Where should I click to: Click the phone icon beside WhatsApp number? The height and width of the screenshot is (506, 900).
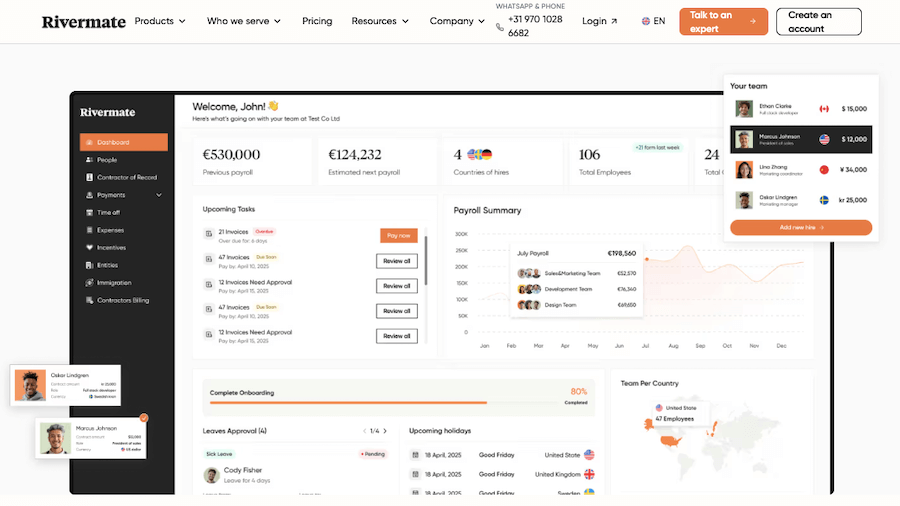500,27
